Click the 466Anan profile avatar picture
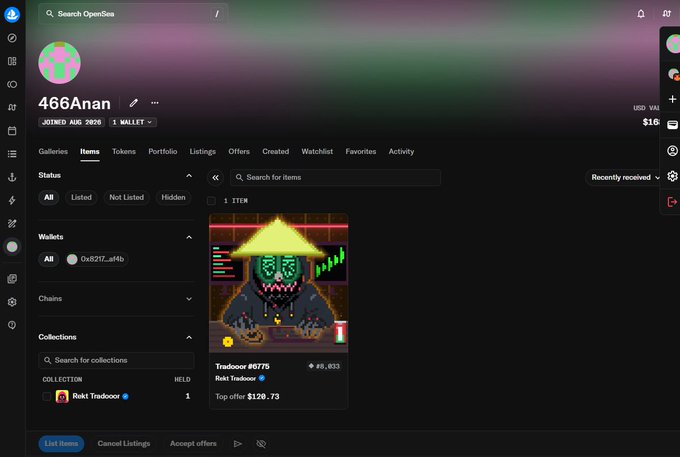The image size is (680, 457). [59, 63]
